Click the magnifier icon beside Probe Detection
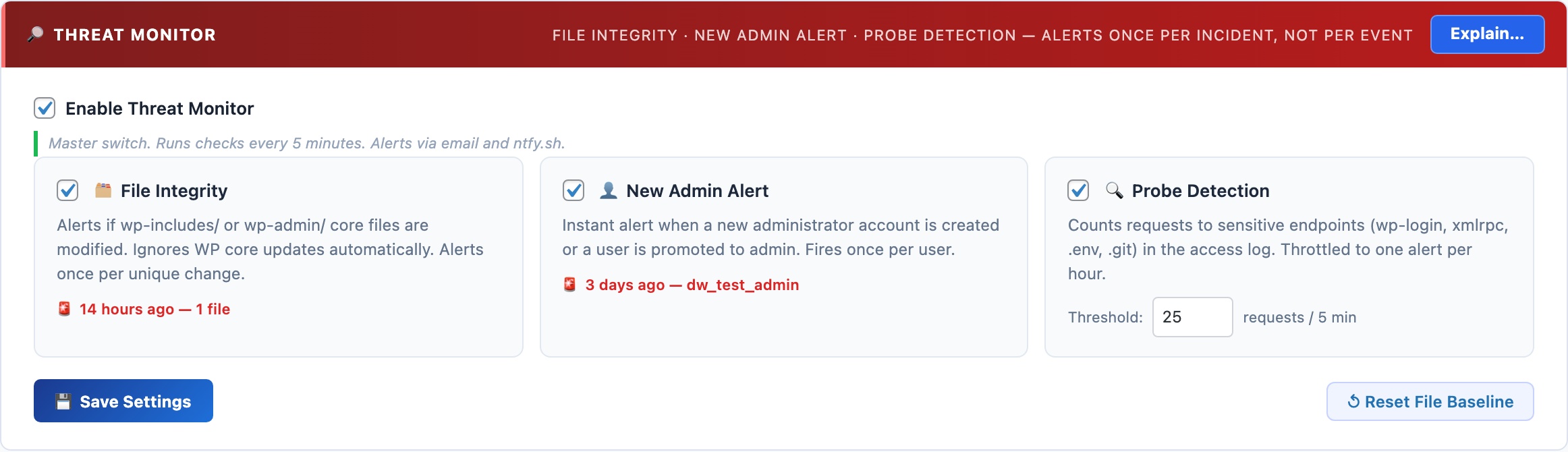The width and height of the screenshot is (1568, 452). (1114, 191)
